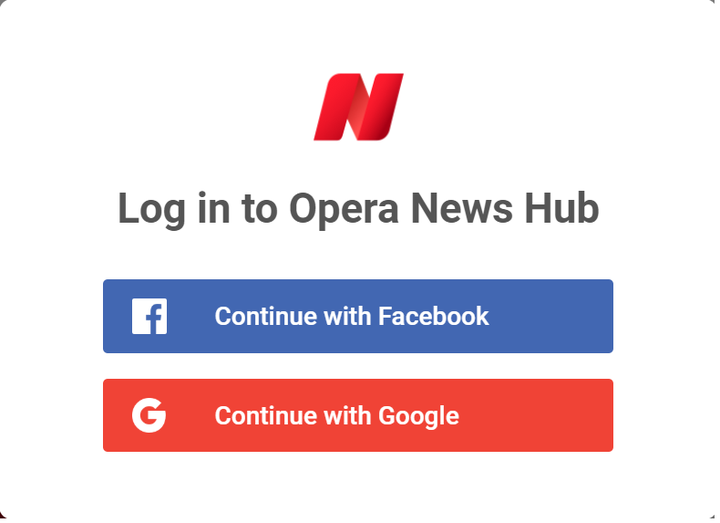Continue with Google login
This screenshot has height=523, width=720.
(358, 415)
